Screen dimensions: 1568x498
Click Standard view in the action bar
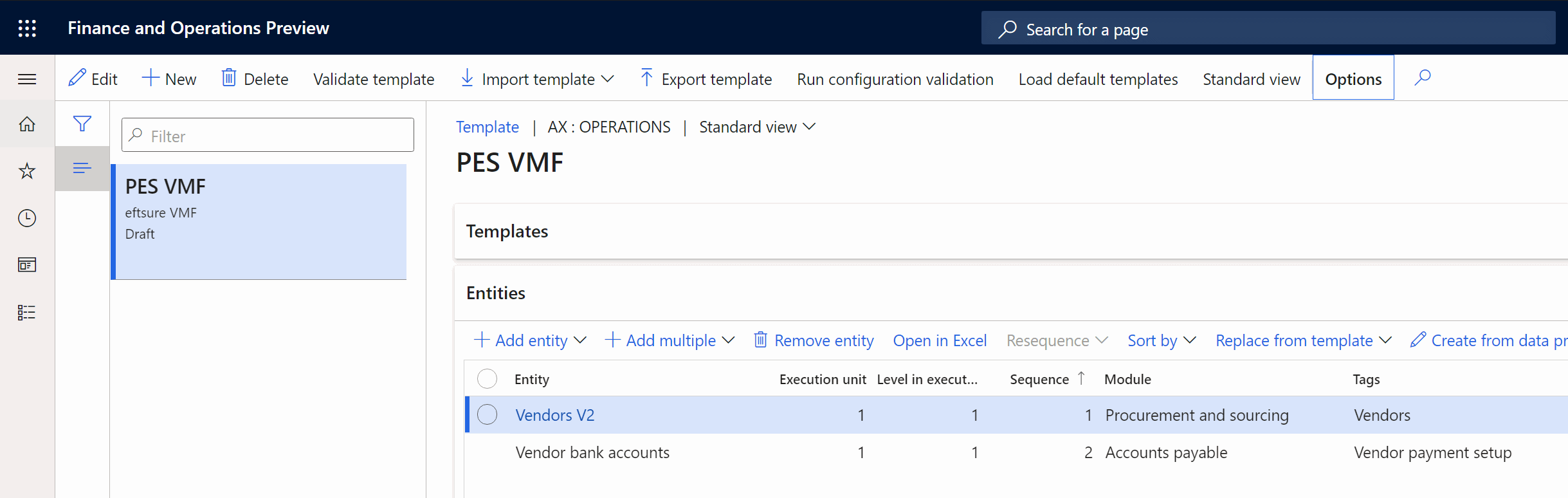click(x=1252, y=79)
